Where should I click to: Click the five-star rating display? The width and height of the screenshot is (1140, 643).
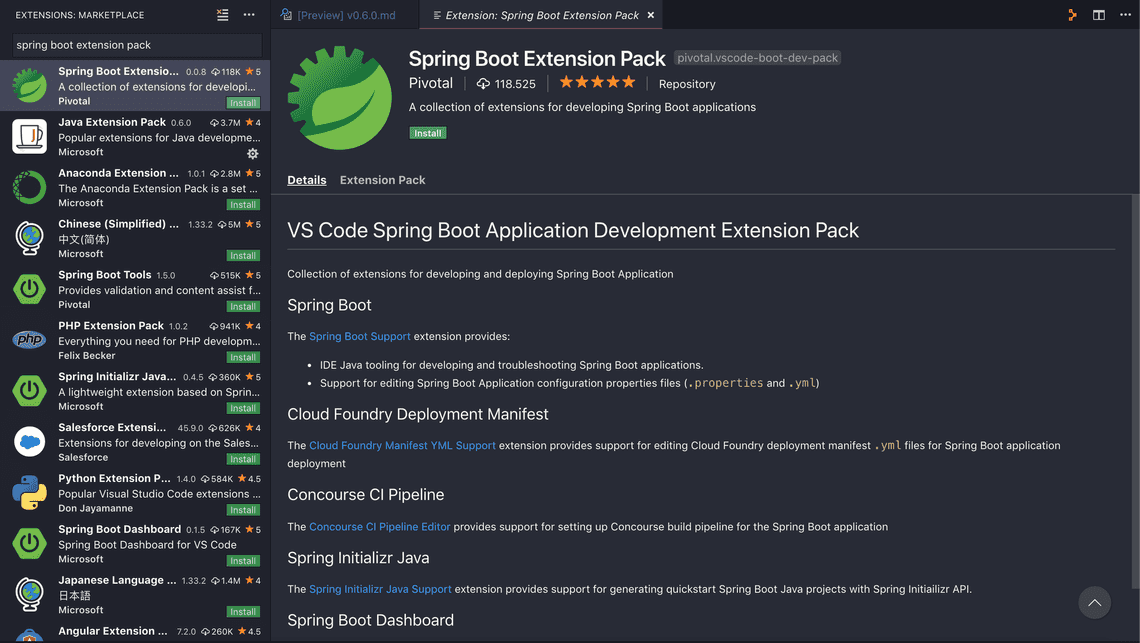click(597, 84)
